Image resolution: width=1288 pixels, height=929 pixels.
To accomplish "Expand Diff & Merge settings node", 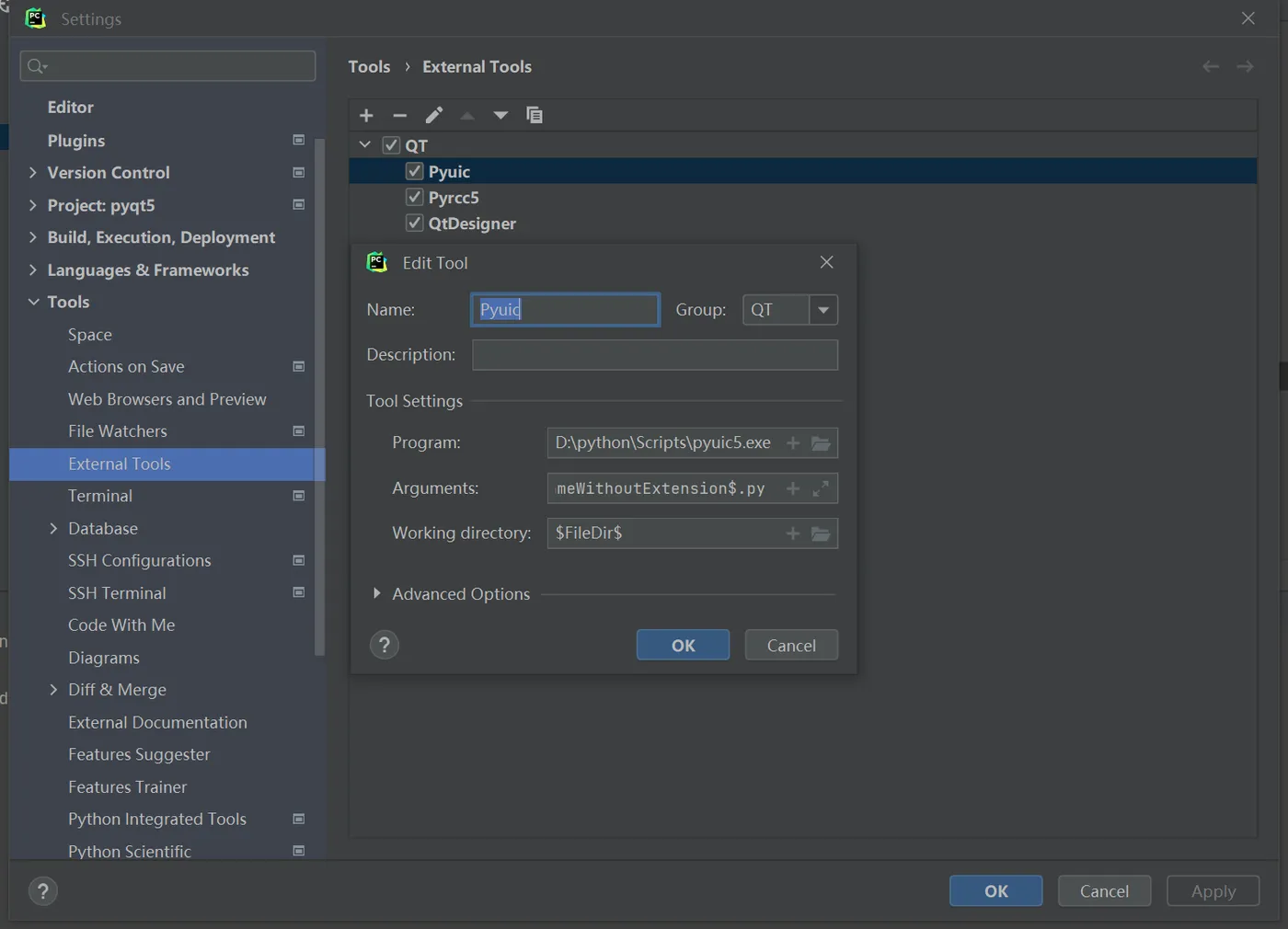I will point(53,689).
